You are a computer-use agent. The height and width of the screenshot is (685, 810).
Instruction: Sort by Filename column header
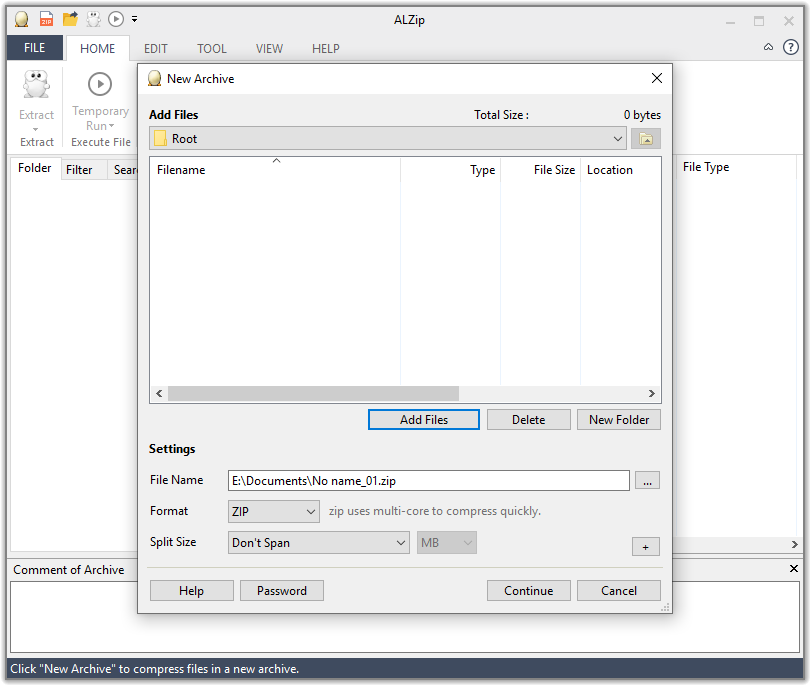[x=275, y=169]
